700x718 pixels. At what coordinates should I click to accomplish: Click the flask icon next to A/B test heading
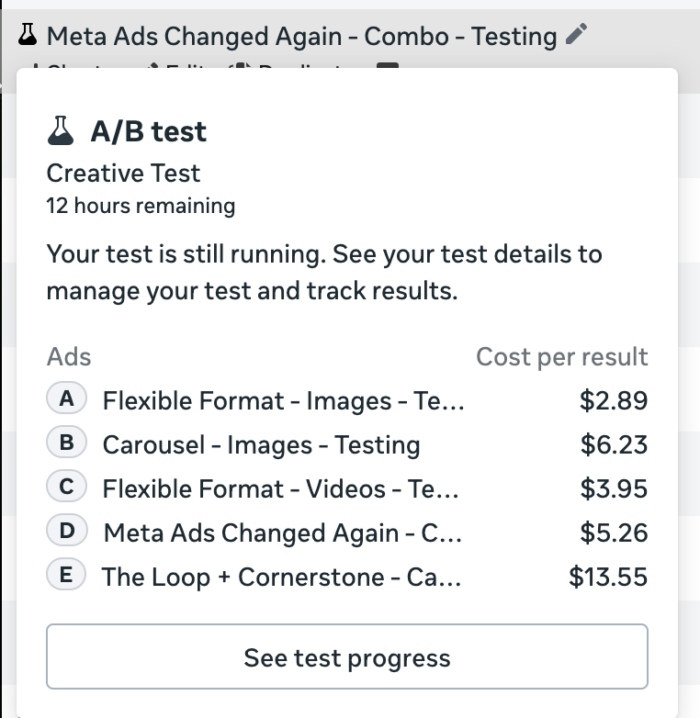(62, 131)
